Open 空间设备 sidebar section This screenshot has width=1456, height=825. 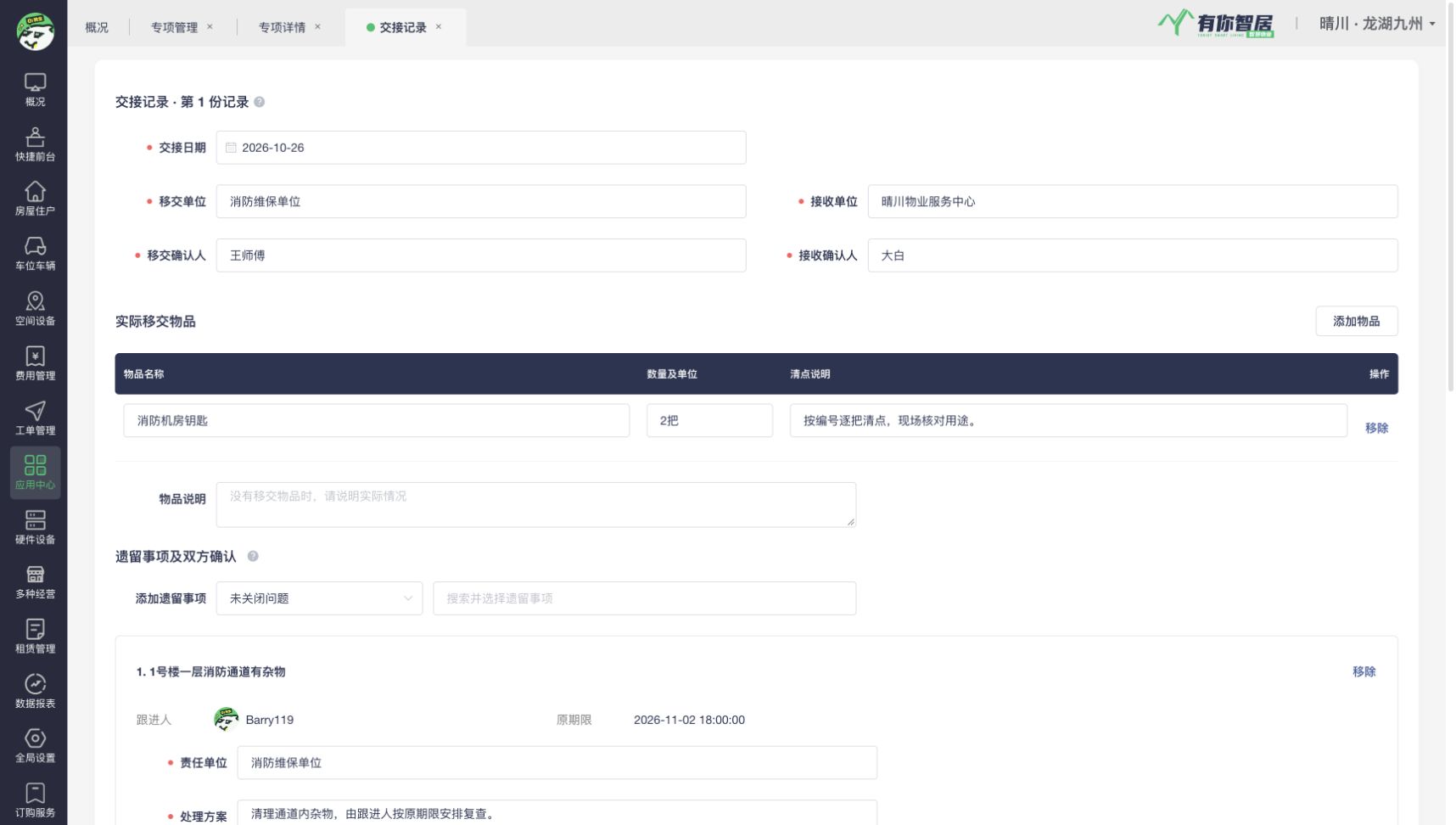35,309
